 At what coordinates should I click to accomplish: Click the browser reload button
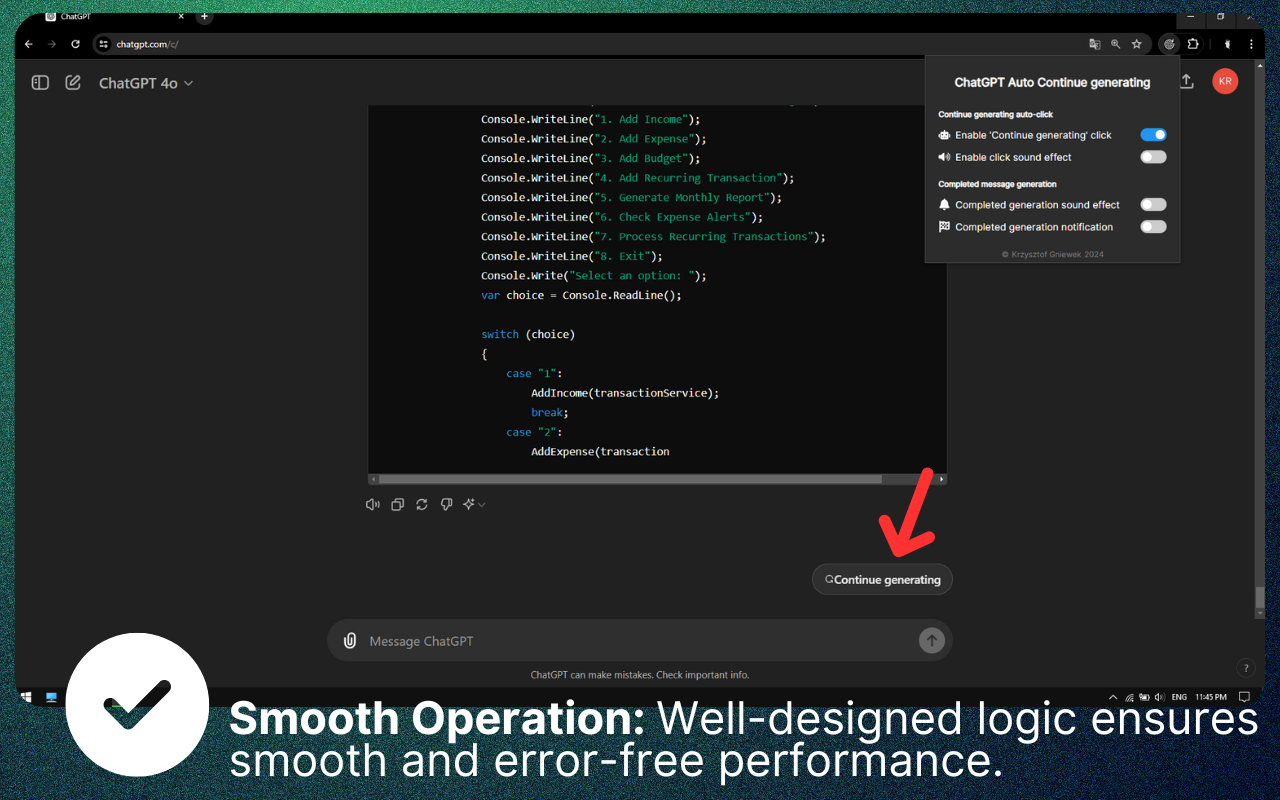pyautogui.click(x=75, y=44)
